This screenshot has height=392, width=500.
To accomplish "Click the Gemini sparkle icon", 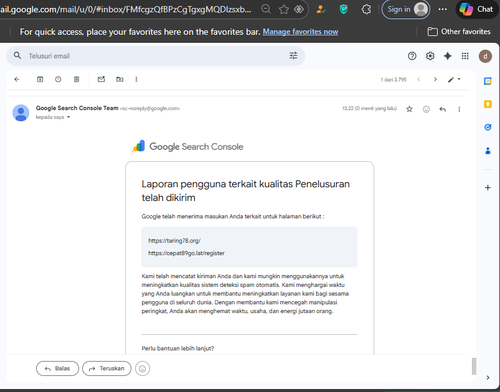I will click(x=448, y=56).
